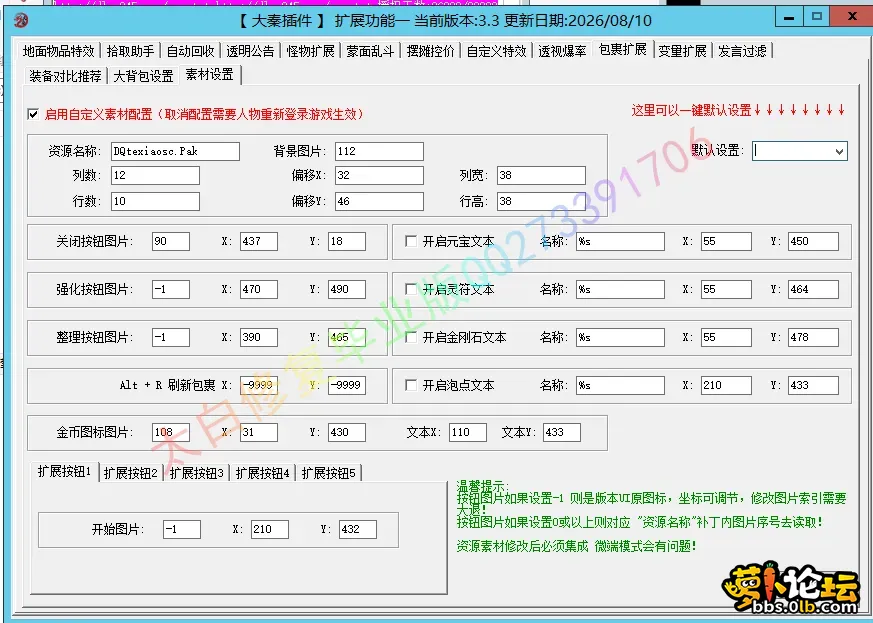Open the 发言过滤 tab
Screen dimensions: 873x623
[742, 51]
